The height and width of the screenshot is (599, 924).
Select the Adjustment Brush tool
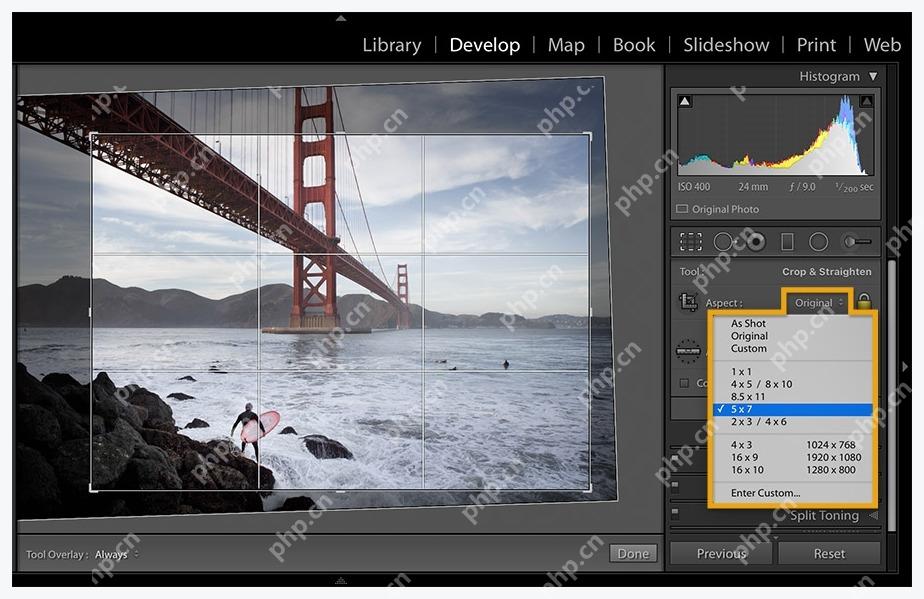[858, 242]
